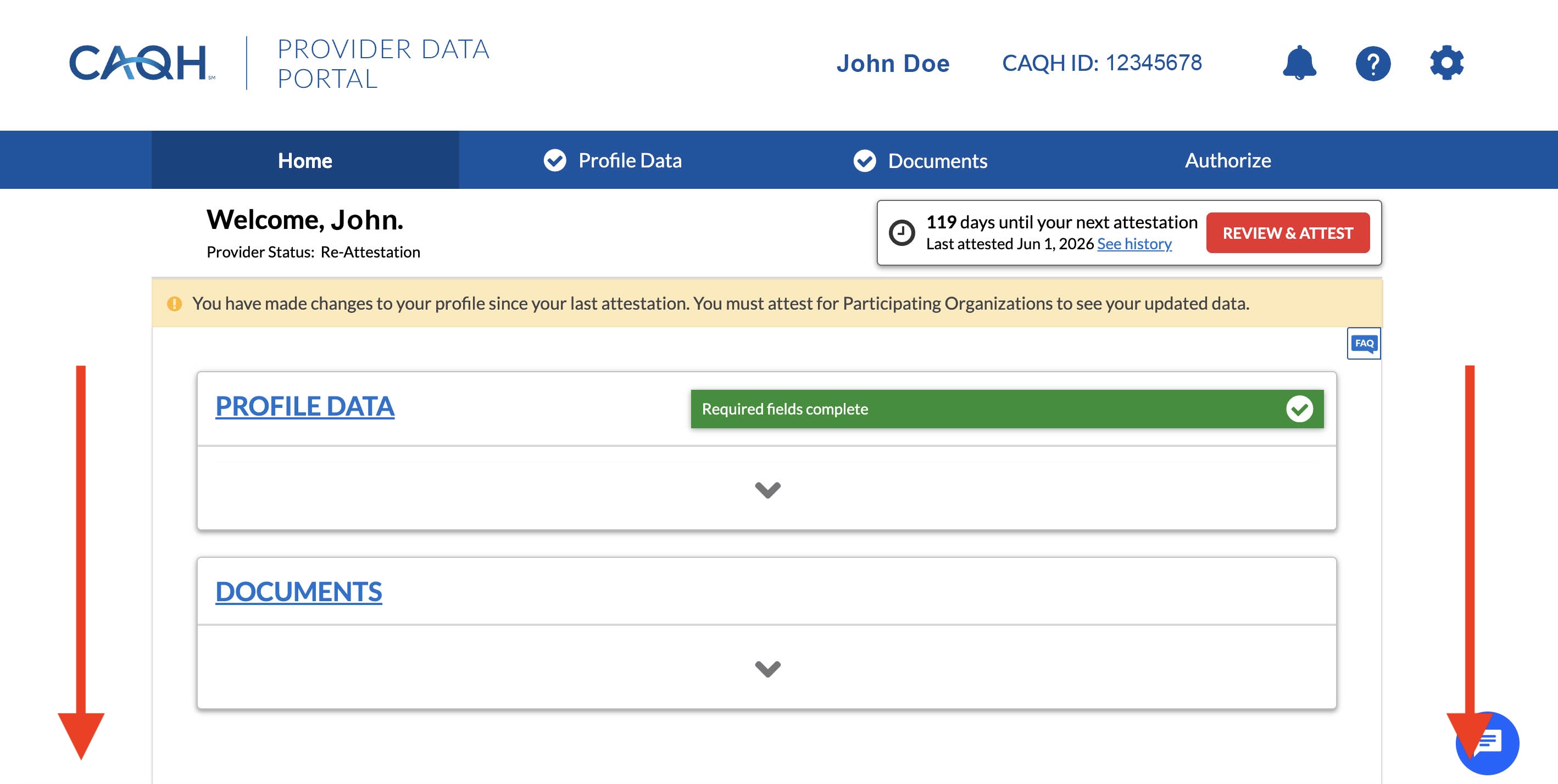The image size is (1558, 784).
Task: Click the Required fields complete bar
Action: pos(1007,409)
